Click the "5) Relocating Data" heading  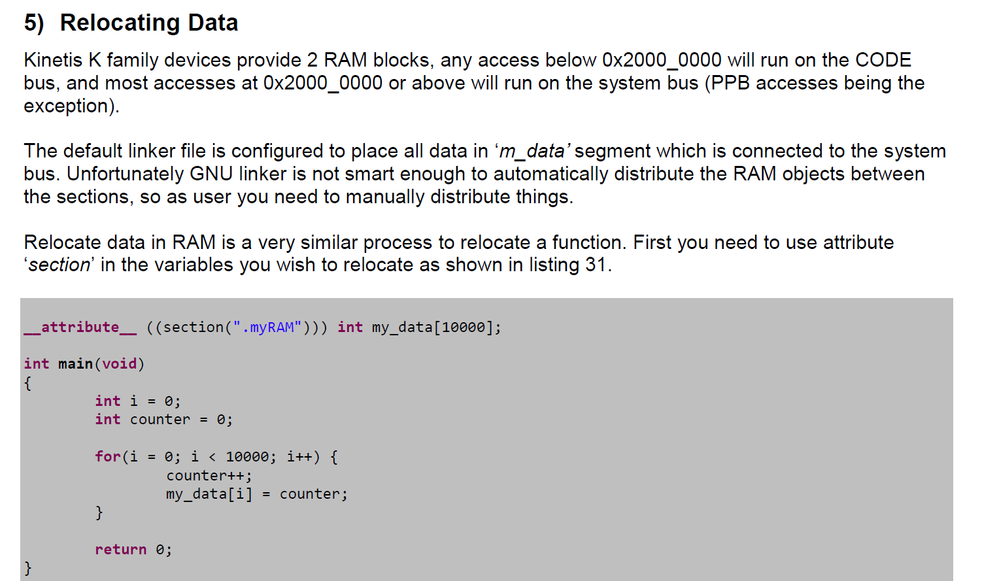(x=131, y=22)
